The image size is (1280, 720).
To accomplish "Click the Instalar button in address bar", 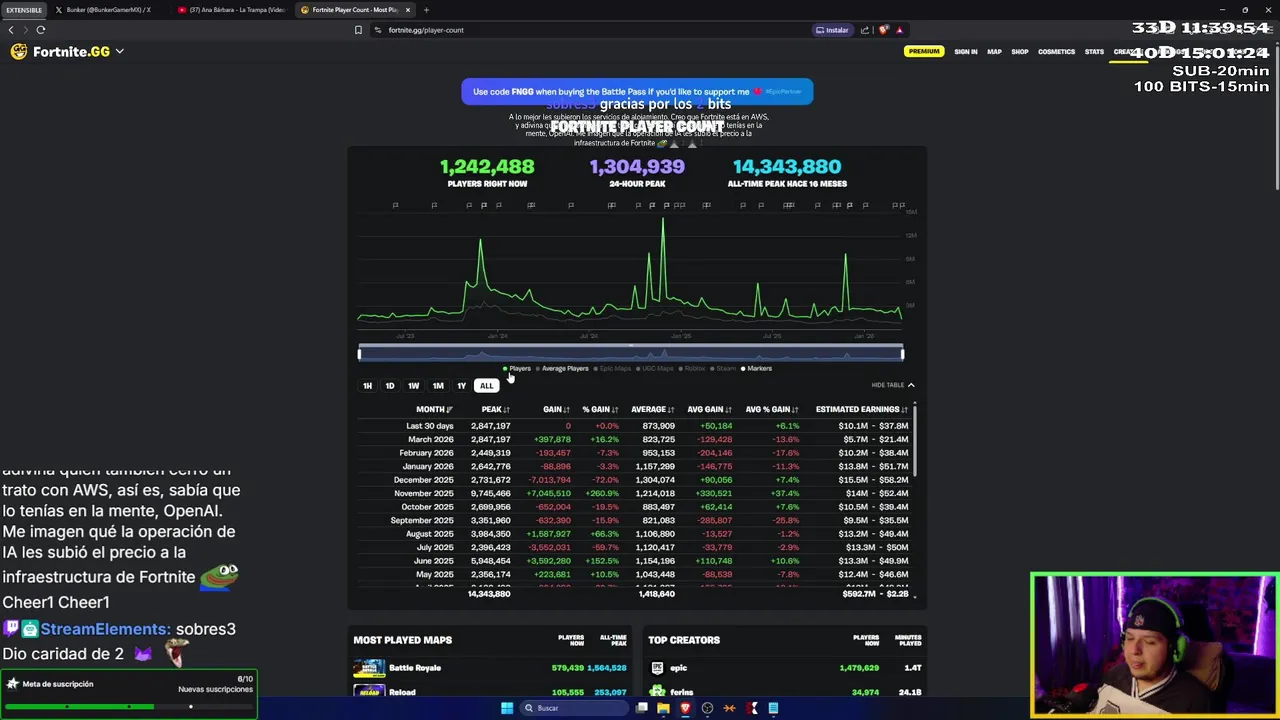I will [x=832, y=30].
